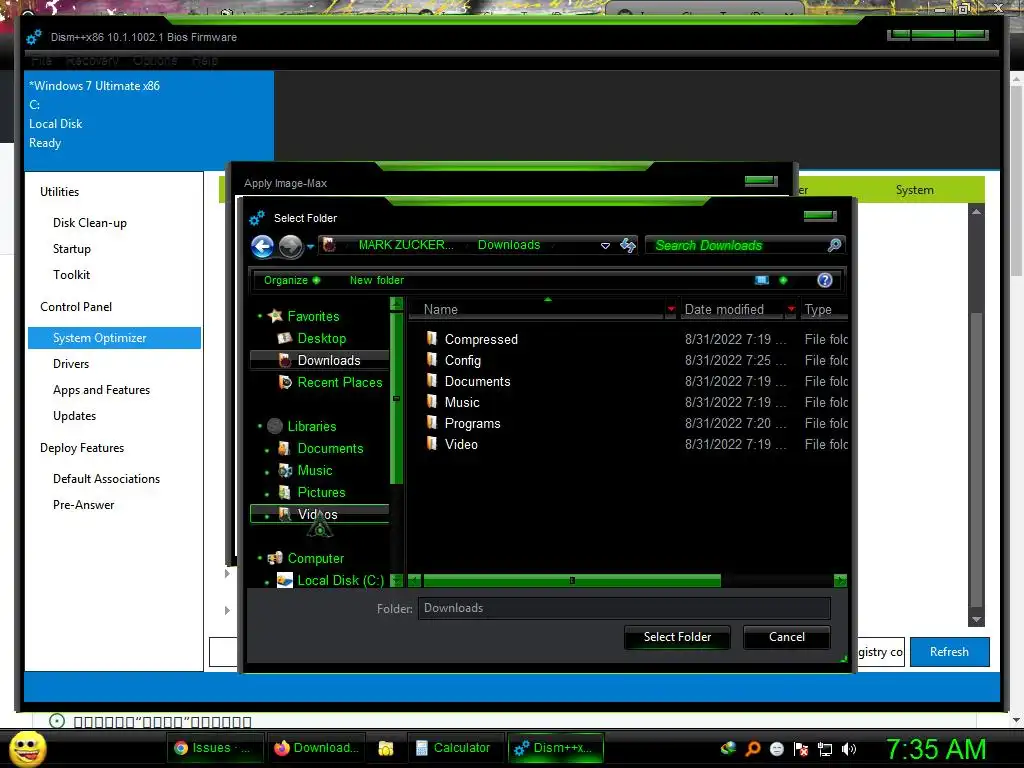This screenshot has width=1024, height=768.
Task: Switch to the System tab in Dism++
Action: pyautogui.click(x=914, y=190)
